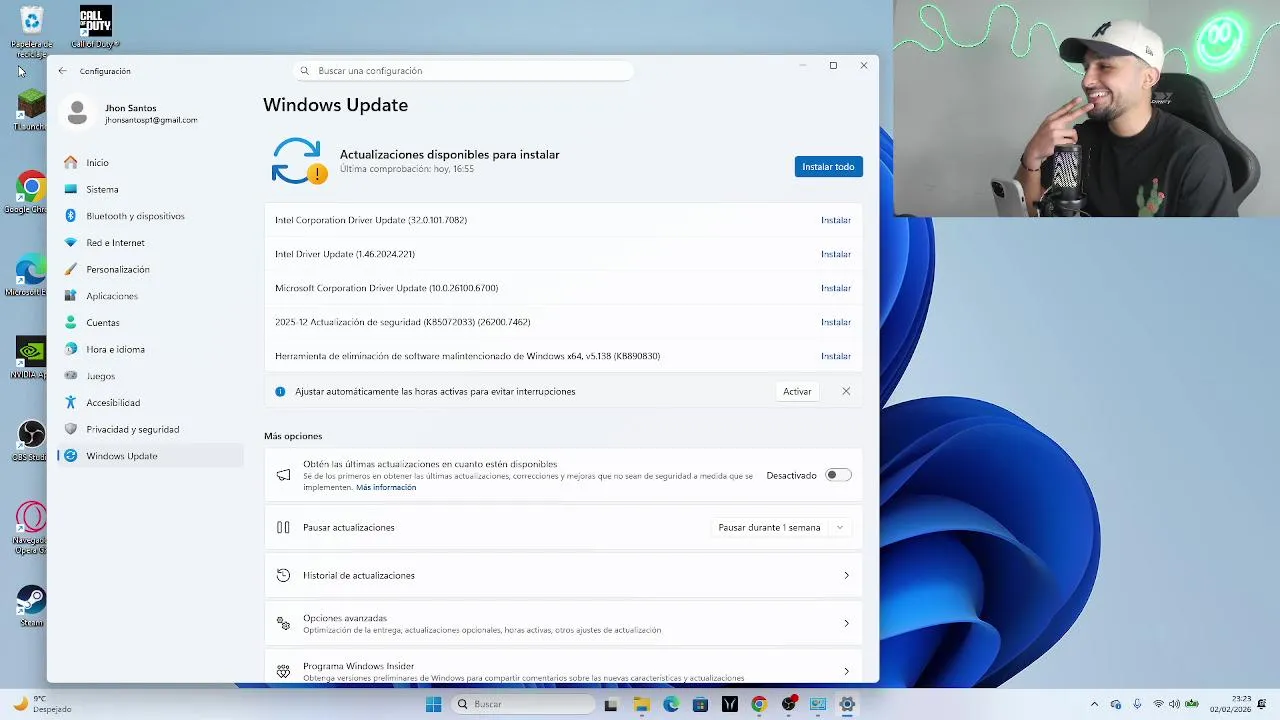1280x720 pixels.
Task: Click the back arrow in Configuración
Action: click(62, 71)
